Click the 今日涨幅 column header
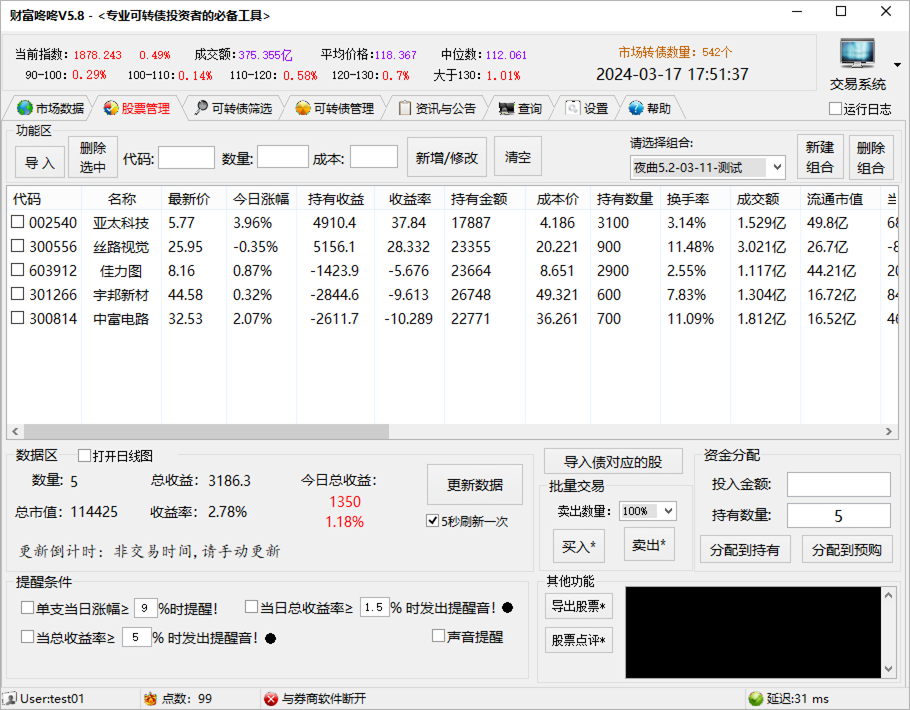This screenshot has width=910, height=710. (261, 199)
